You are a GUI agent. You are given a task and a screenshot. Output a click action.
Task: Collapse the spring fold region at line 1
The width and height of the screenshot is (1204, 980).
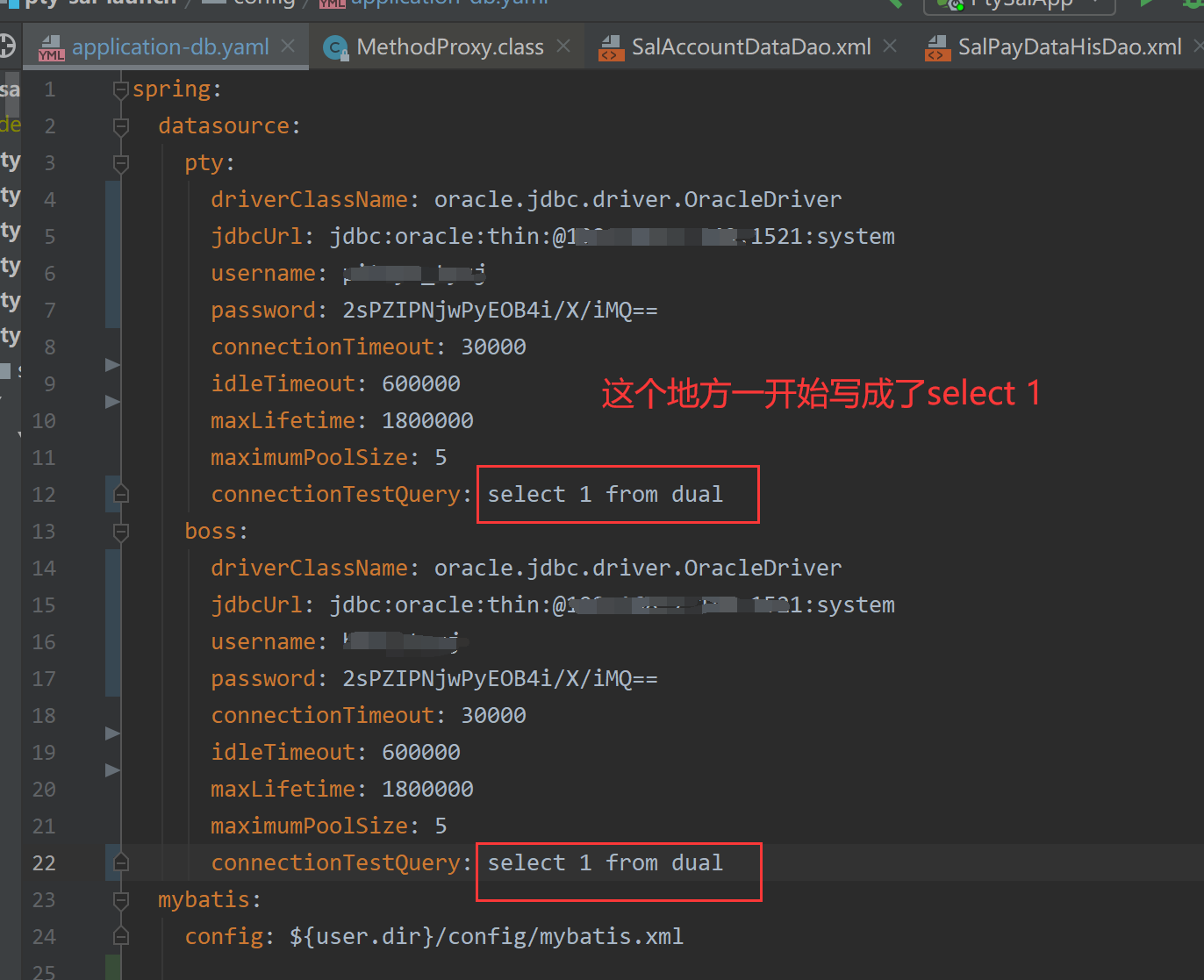point(121,88)
